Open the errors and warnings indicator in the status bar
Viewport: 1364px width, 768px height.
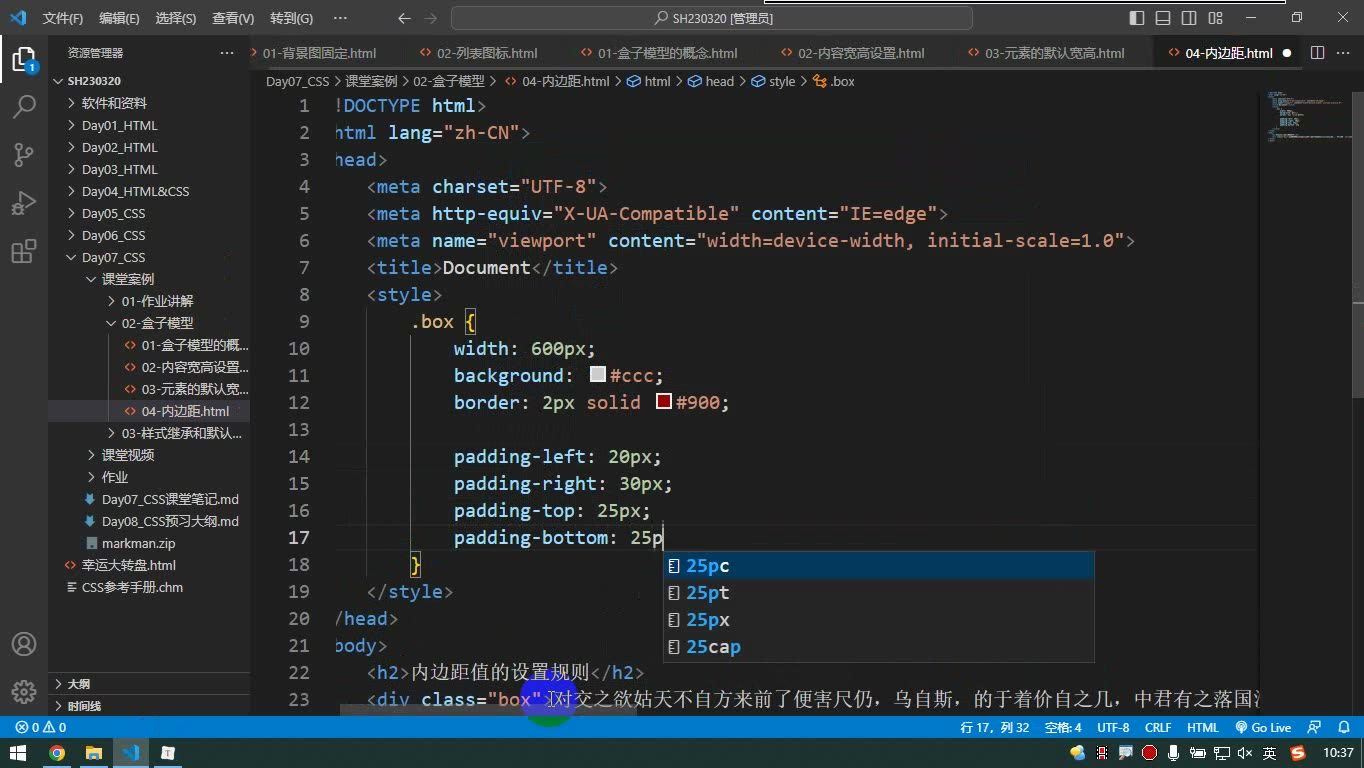point(41,728)
